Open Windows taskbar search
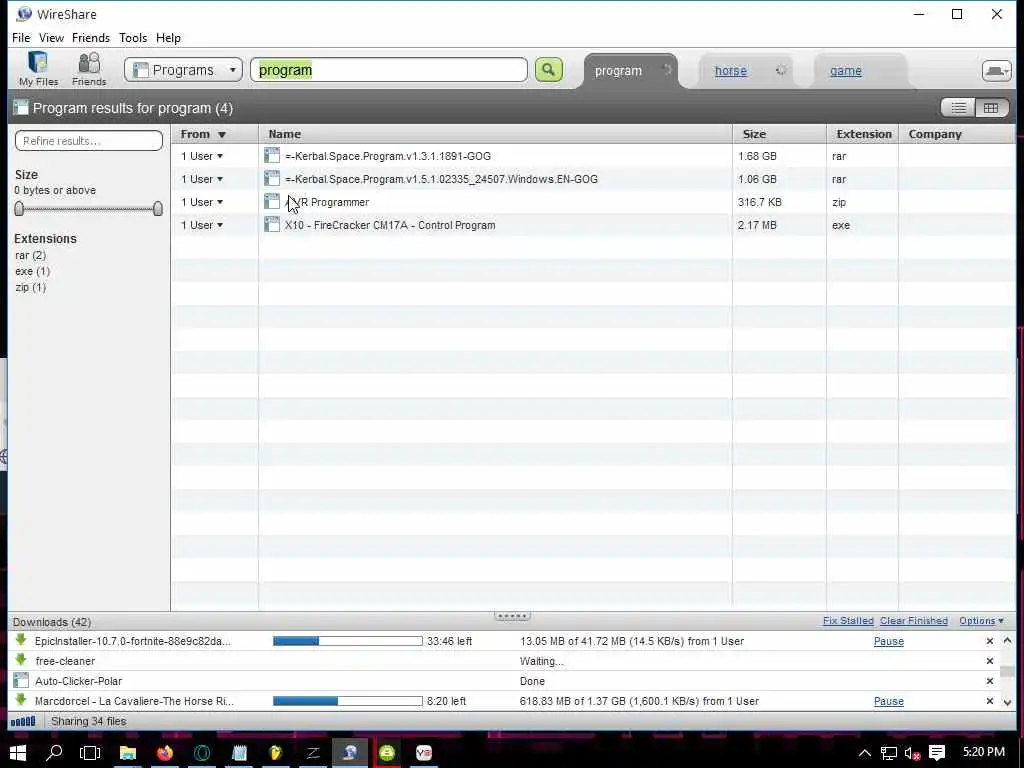1024x768 pixels. (x=54, y=753)
